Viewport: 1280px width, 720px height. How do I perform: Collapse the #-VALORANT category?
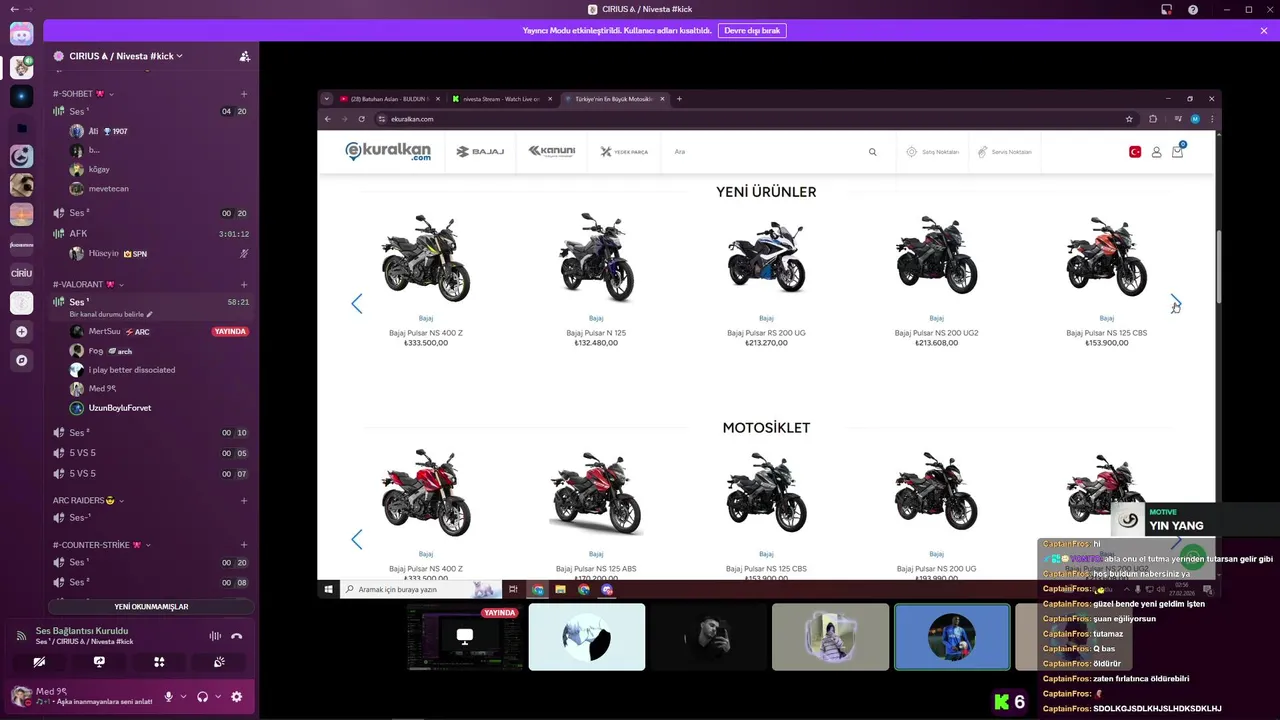click(88, 284)
